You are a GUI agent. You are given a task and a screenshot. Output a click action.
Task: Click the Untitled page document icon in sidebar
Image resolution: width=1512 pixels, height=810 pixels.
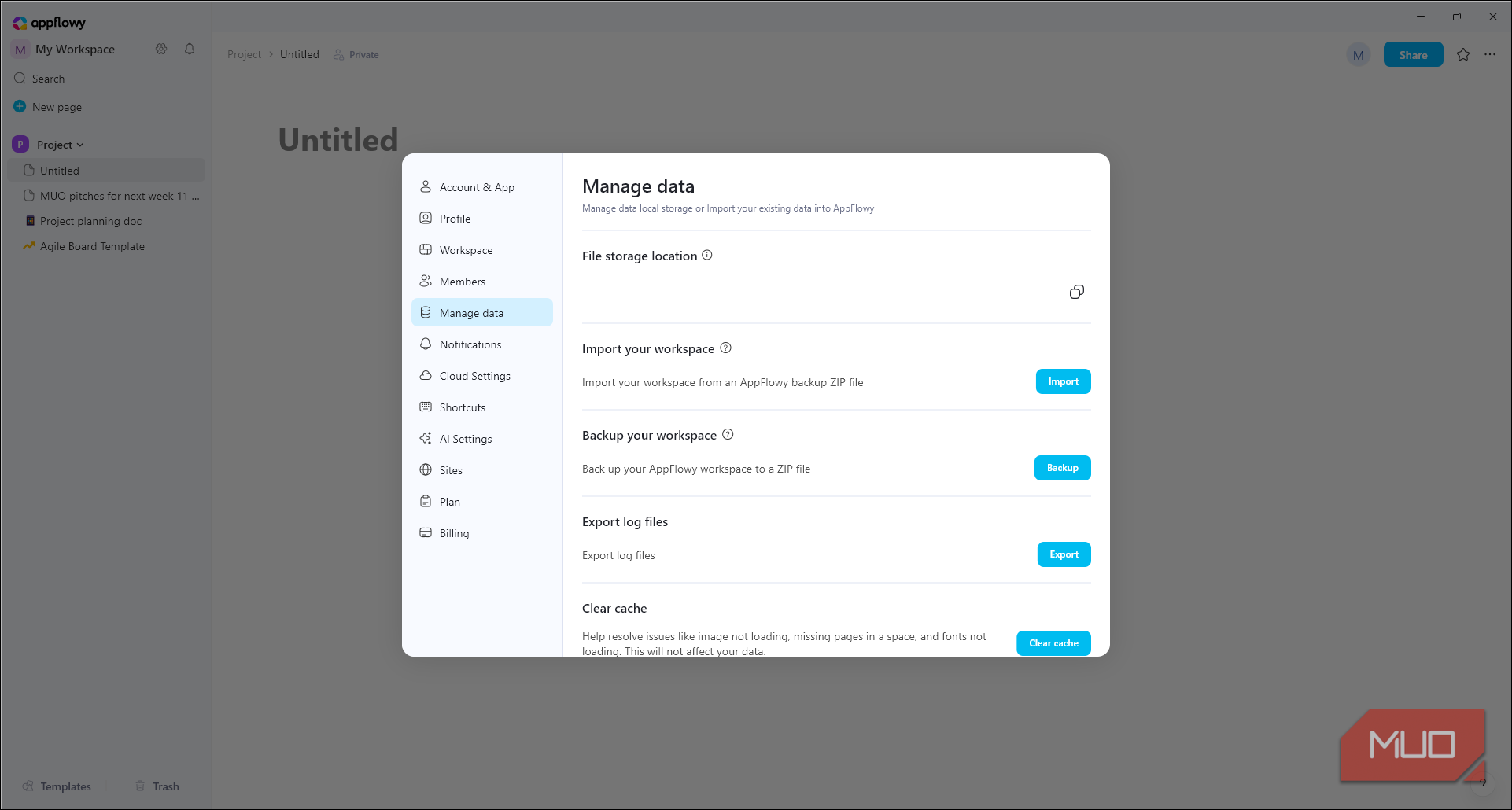[29, 171]
